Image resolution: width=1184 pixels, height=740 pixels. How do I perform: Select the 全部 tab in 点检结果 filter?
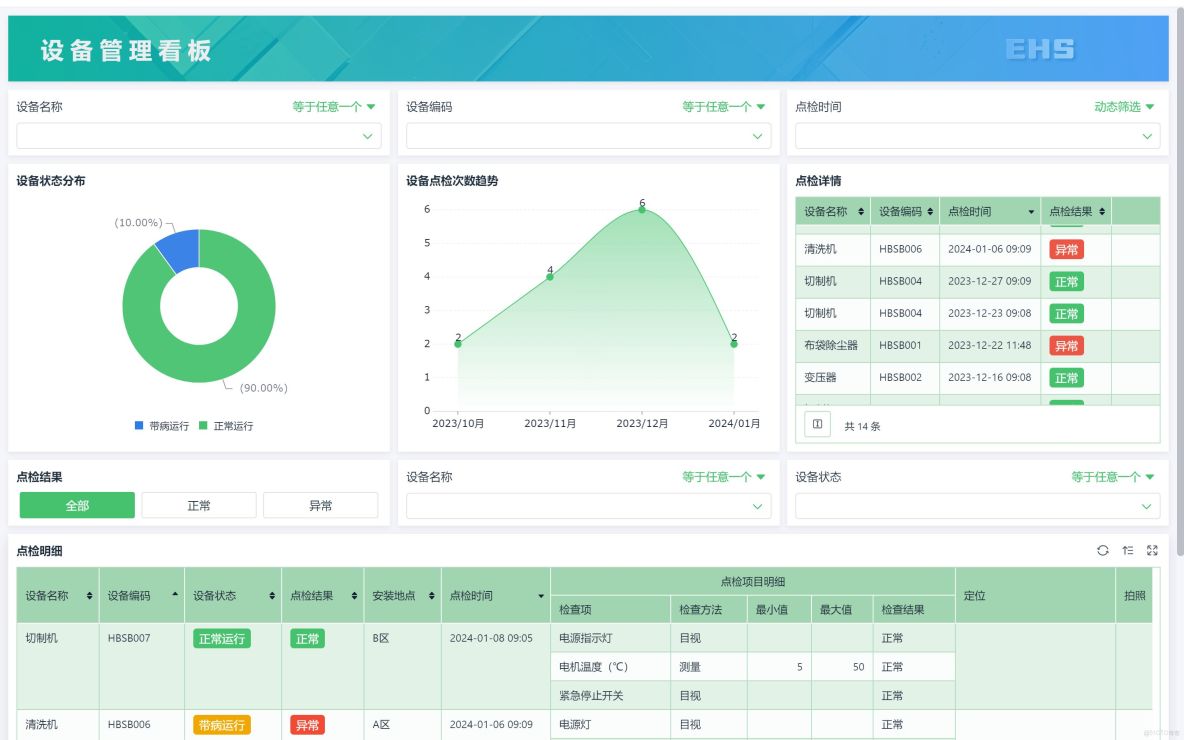tap(76, 504)
